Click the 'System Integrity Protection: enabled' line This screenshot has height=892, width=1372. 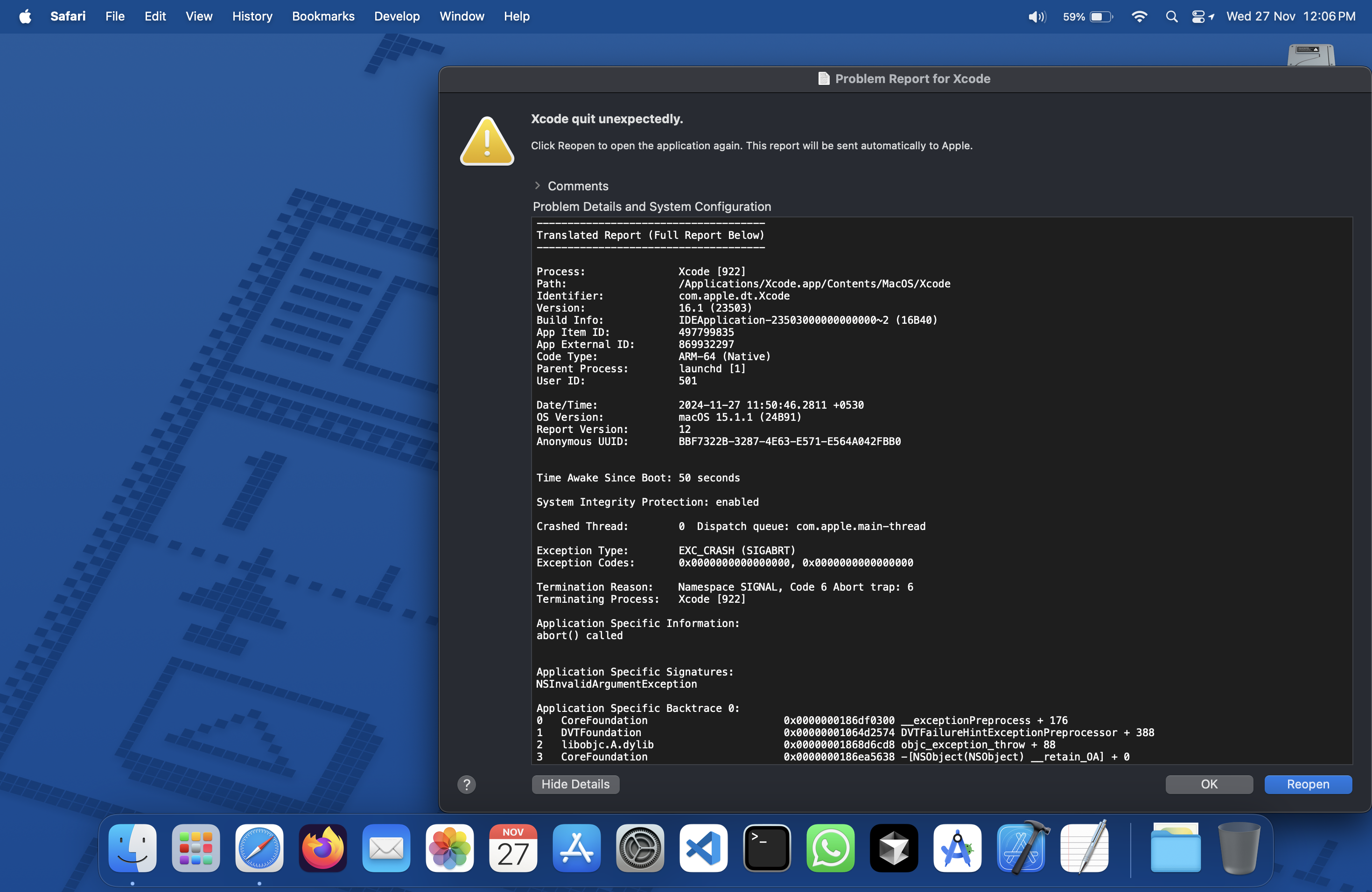tap(647, 502)
